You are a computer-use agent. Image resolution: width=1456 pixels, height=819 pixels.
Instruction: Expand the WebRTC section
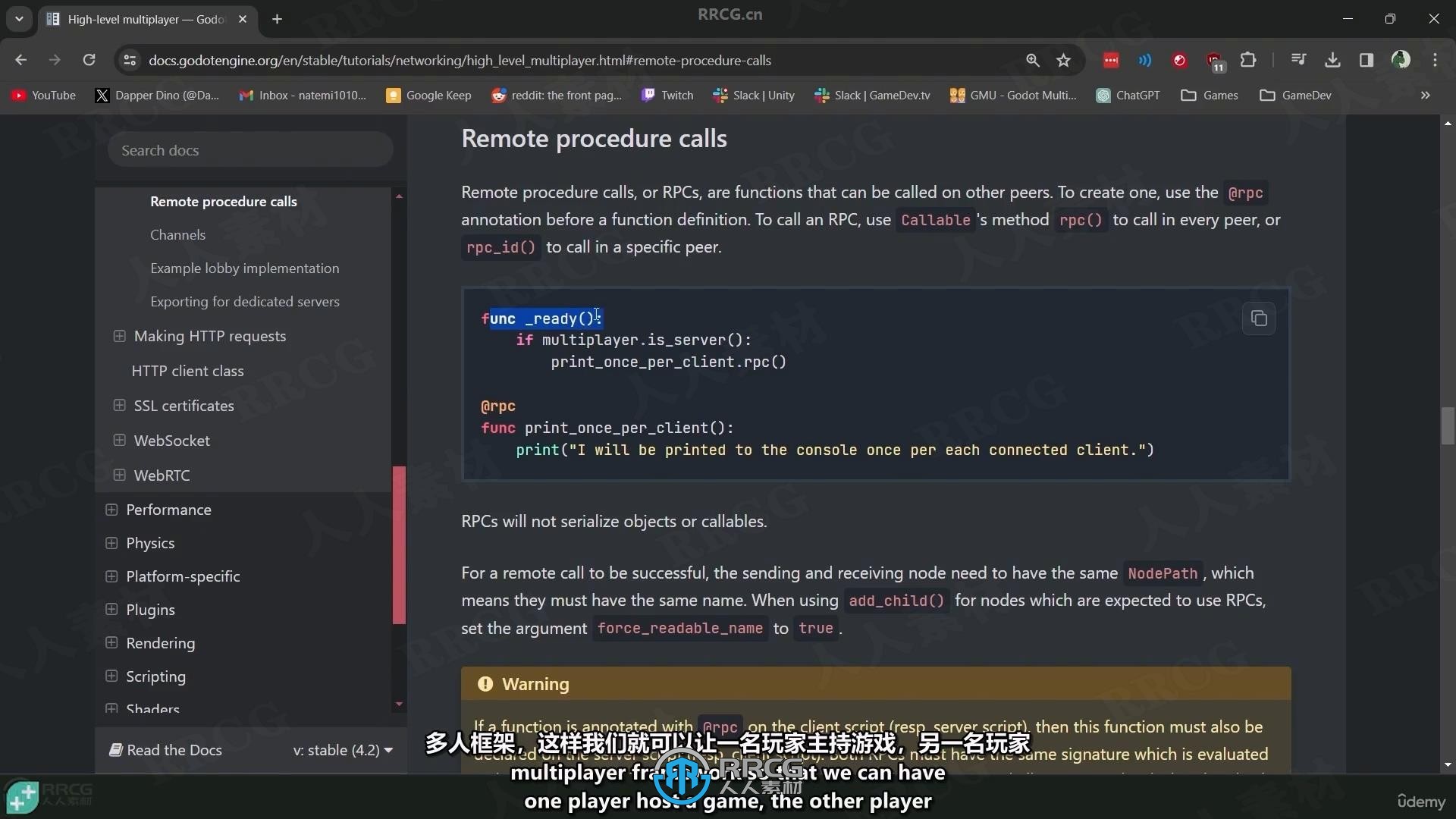[119, 475]
